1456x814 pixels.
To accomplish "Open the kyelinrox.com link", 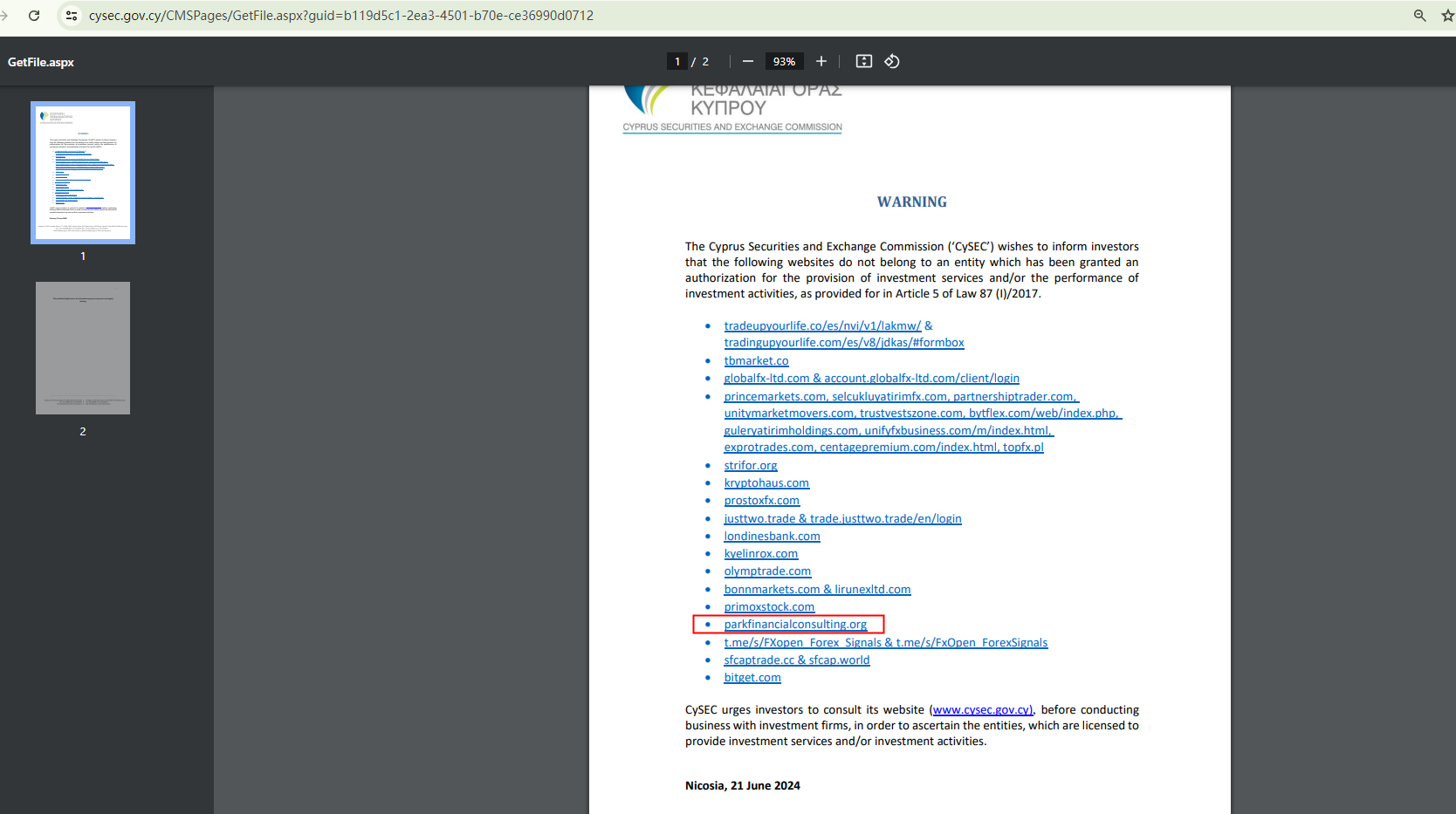I will point(760,554).
